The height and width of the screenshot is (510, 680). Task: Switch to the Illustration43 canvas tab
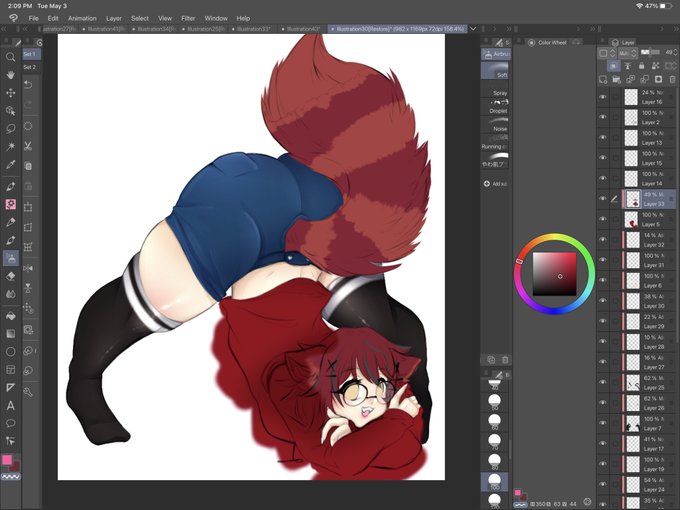pos(301,29)
